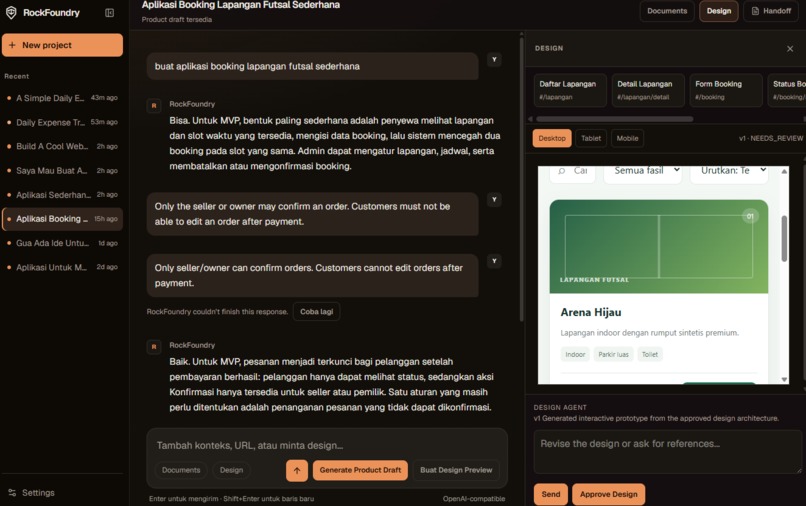
Task: Open the Form Booking screen card
Action: click(725, 90)
